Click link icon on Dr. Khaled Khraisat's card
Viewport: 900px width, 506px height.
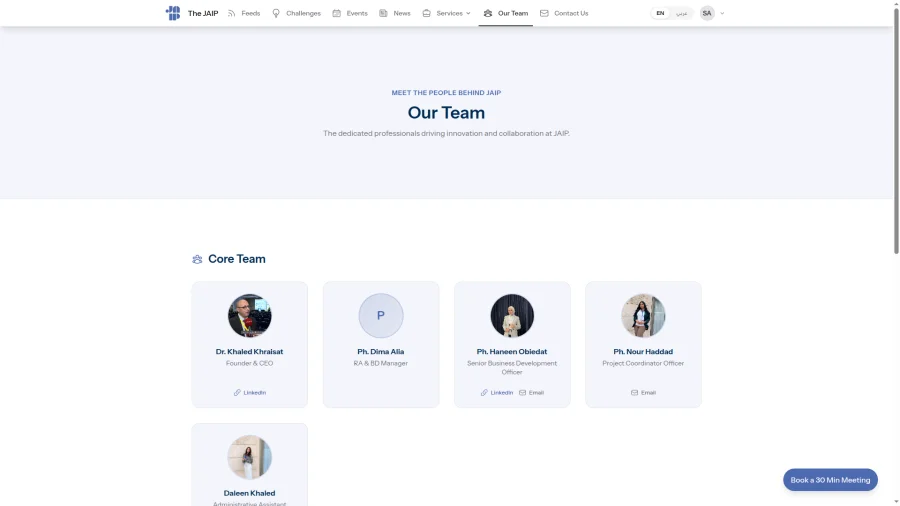237,392
